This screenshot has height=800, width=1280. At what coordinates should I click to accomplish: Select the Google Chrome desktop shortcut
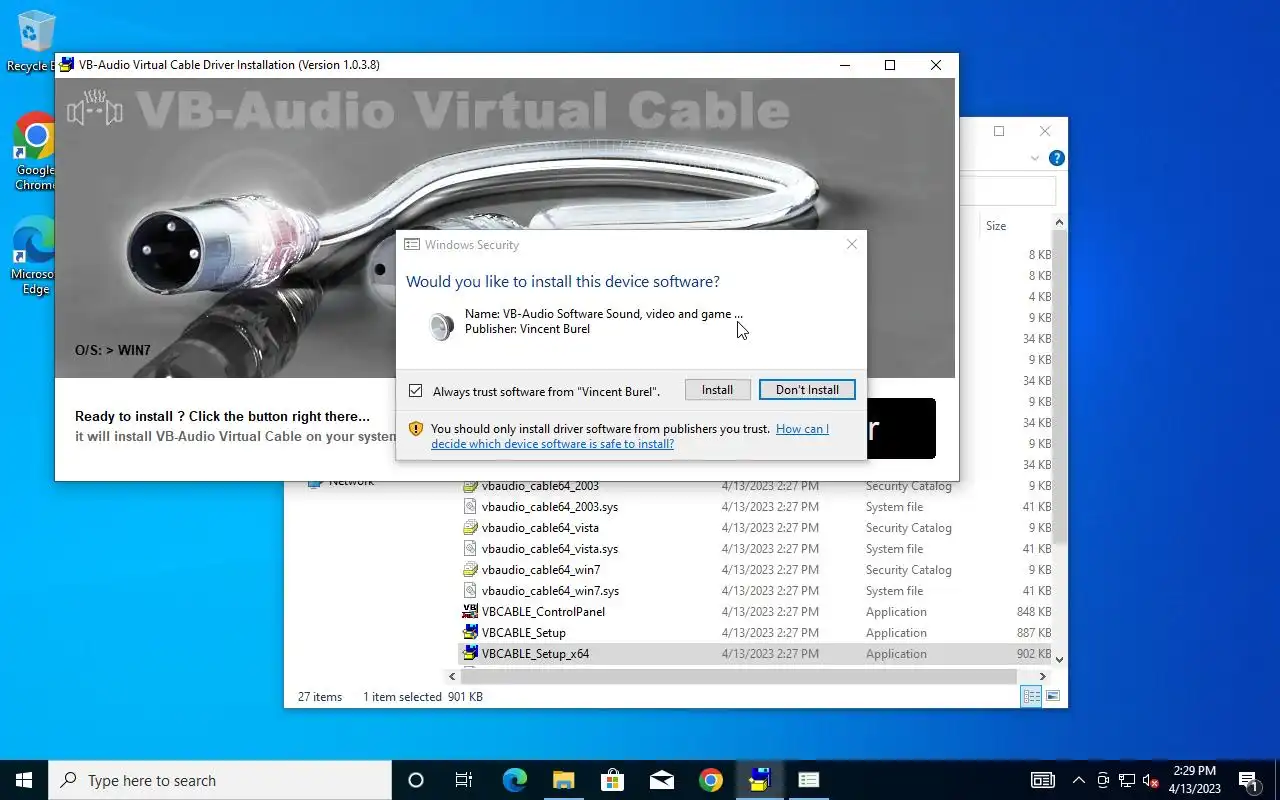pyautogui.click(x=34, y=151)
